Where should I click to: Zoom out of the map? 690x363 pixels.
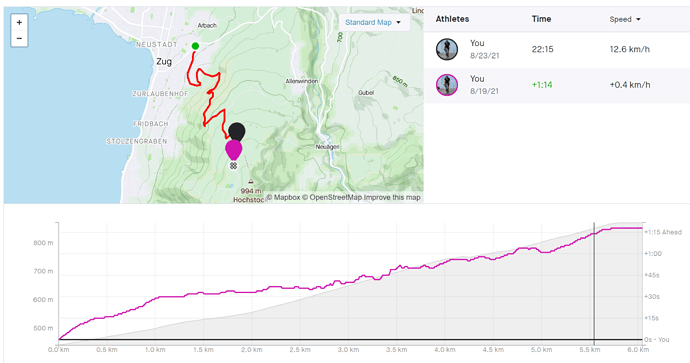pyautogui.click(x=19, y=39)
